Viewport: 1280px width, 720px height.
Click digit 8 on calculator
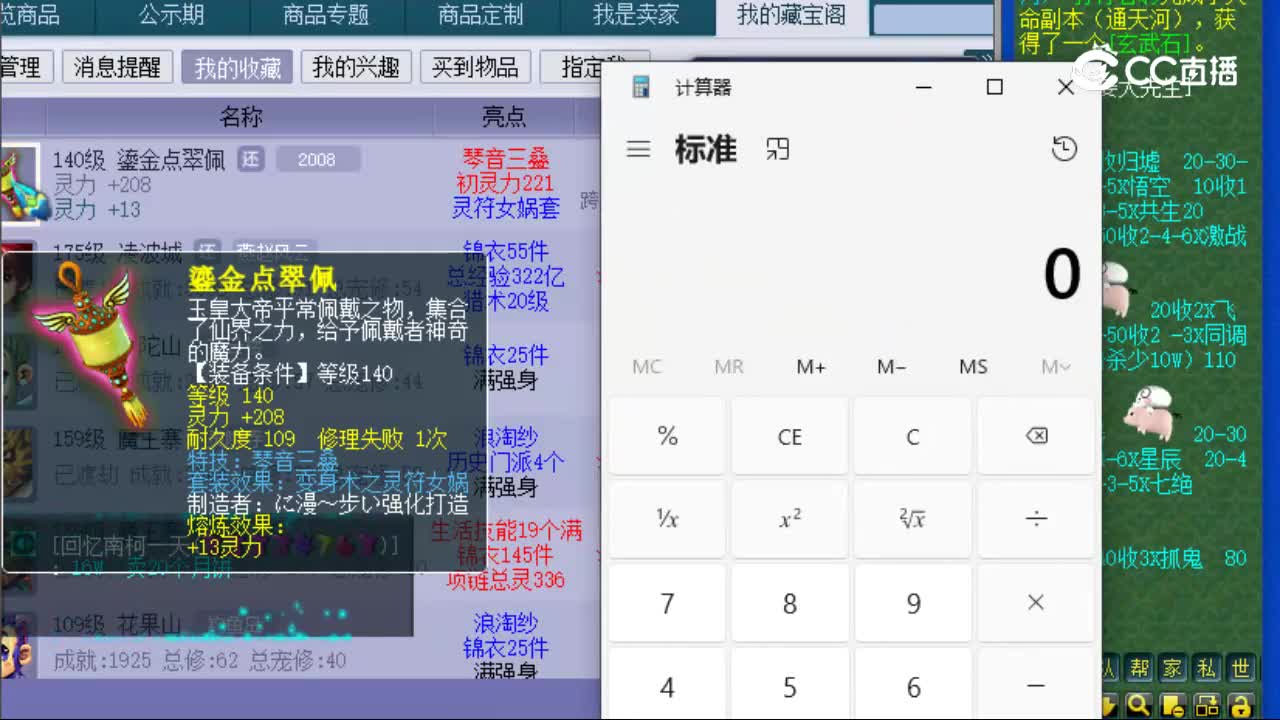790,603
